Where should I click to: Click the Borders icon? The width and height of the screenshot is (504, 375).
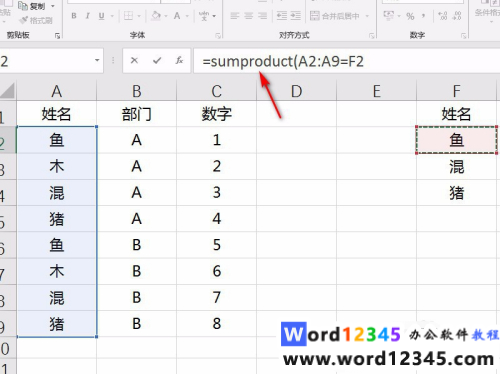point(128,16)
